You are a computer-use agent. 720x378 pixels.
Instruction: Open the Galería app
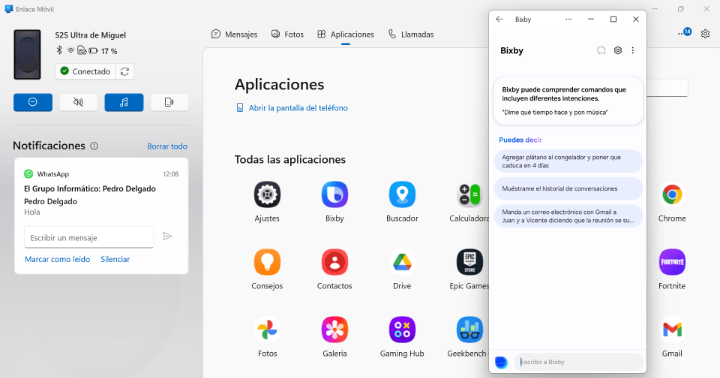334,330
